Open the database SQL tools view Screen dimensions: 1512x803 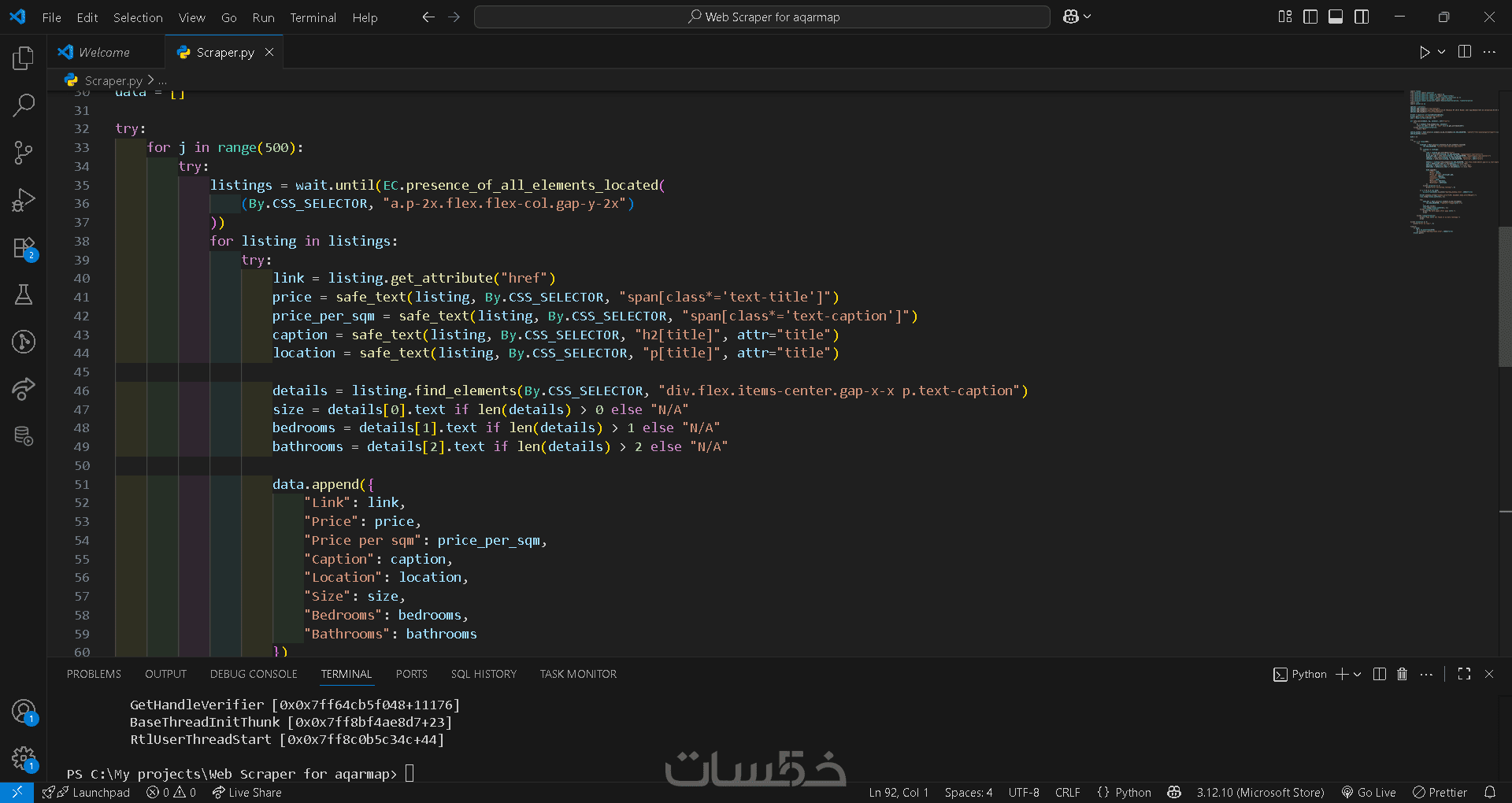24,436
